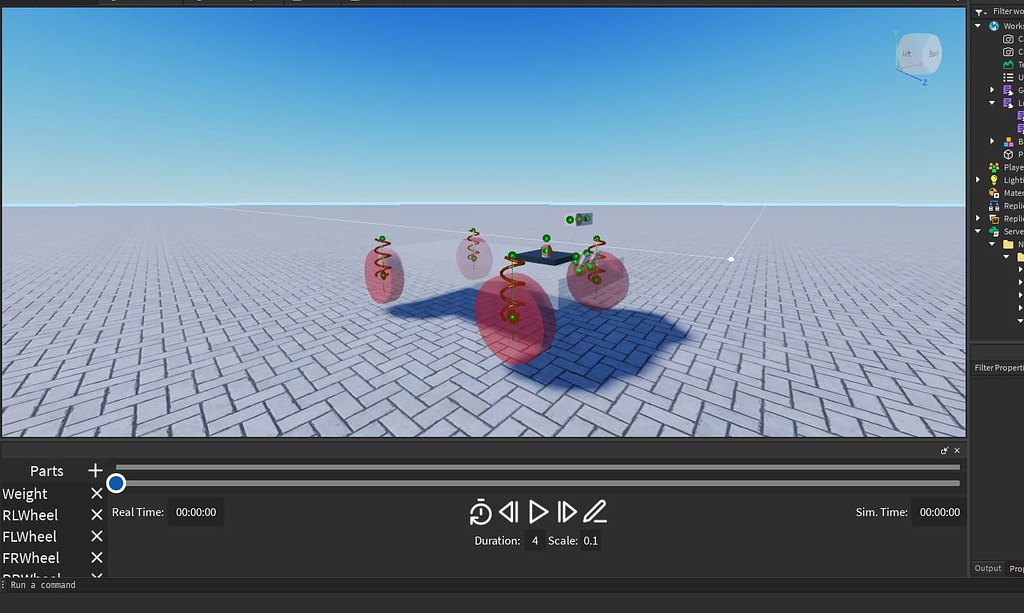The width and height of the screenshot is (1024, 613).
Task: Expand the collapsed node above Lighting
Action: click(990, 142)
